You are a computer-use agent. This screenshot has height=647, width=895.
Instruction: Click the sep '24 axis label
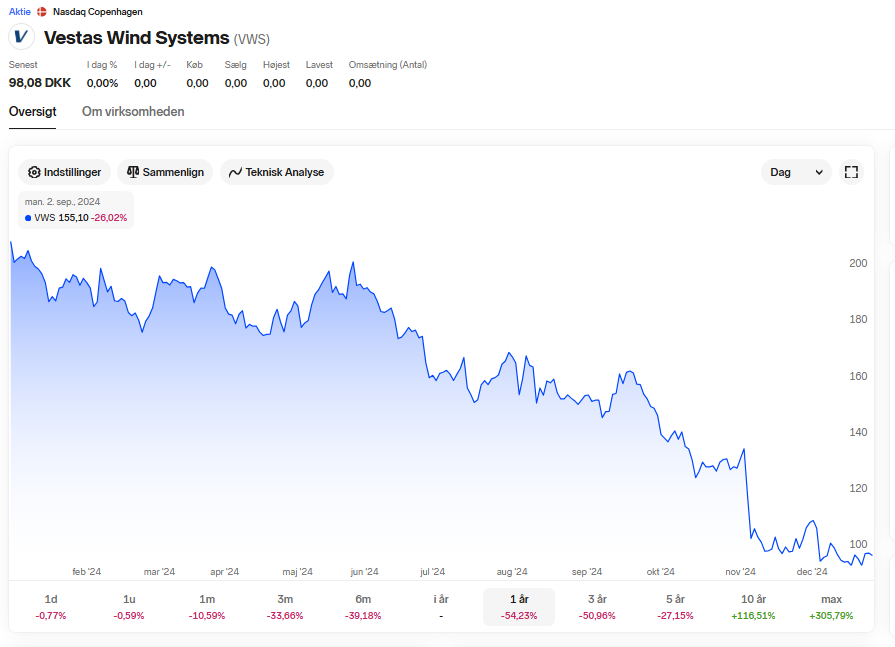tap(587, 572)
